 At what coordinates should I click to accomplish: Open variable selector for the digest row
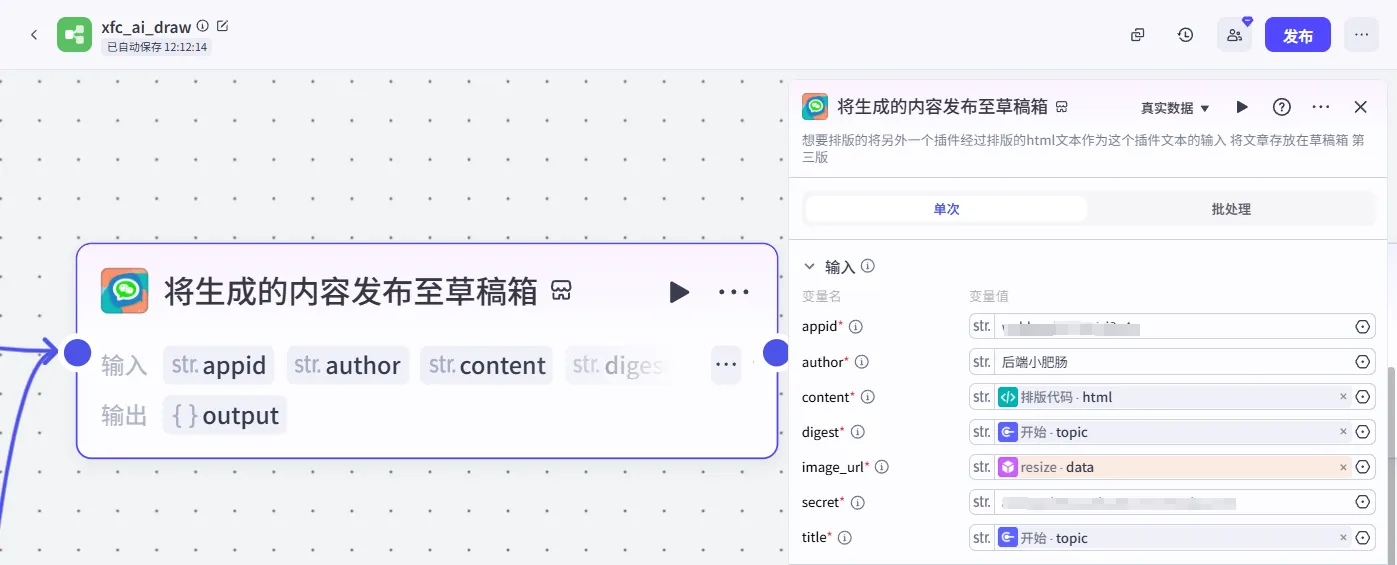pyautogui.click(x=1362, y=432)
